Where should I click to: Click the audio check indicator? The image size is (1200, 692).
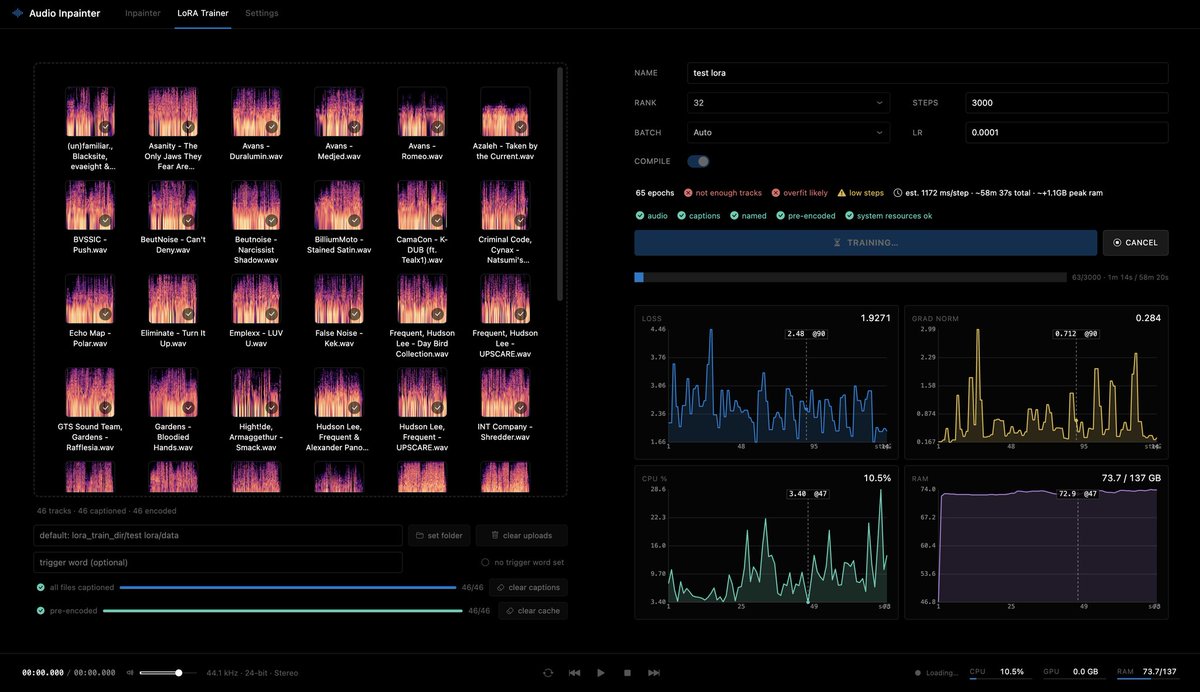(652, 215)
